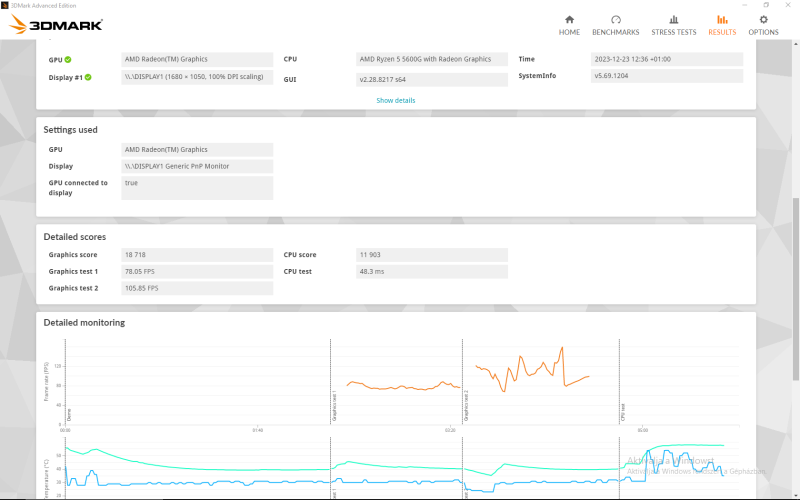800x500 pixels.
Task: Open Benchmarks gauge icon
Action: 616,19
